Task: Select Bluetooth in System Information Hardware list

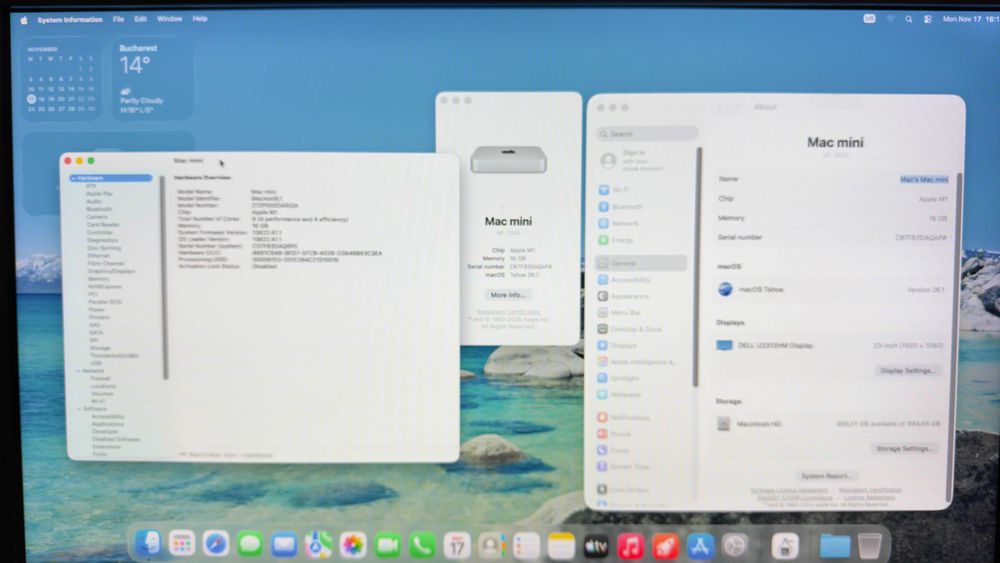Action: 99,208
